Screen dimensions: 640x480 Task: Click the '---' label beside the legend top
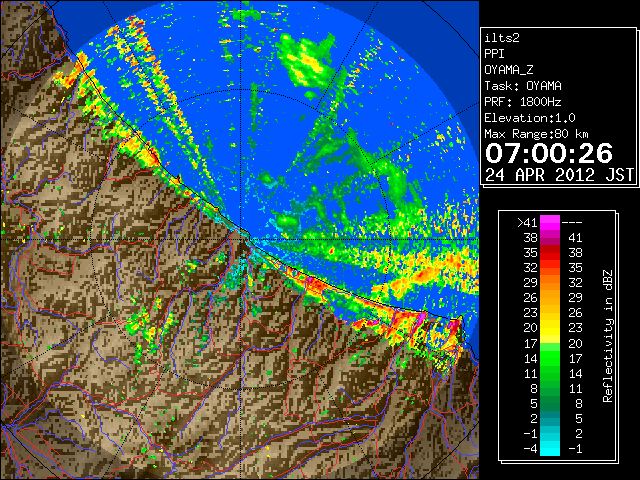[x=572, y=223]
